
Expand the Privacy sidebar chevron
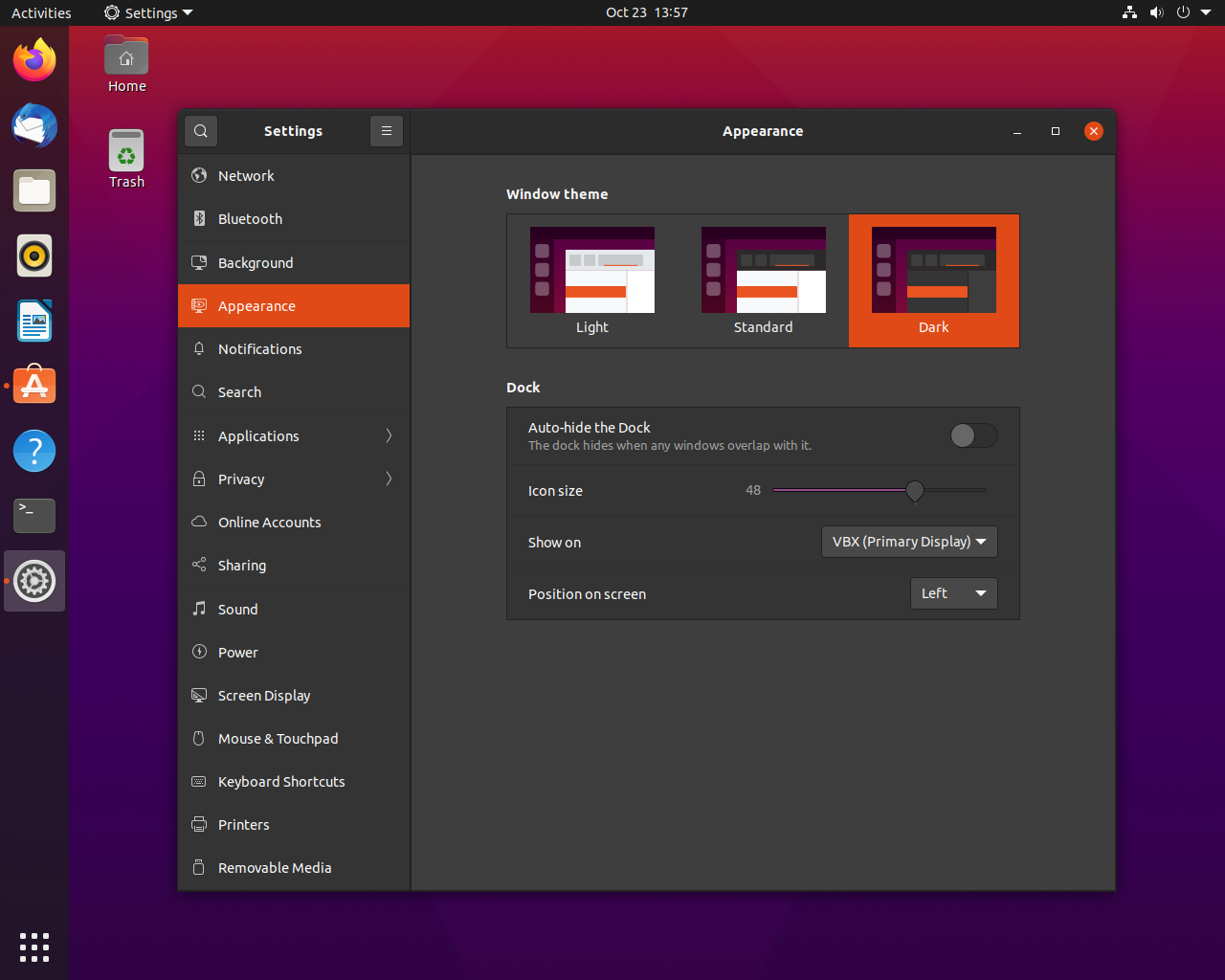coord(389,479)
